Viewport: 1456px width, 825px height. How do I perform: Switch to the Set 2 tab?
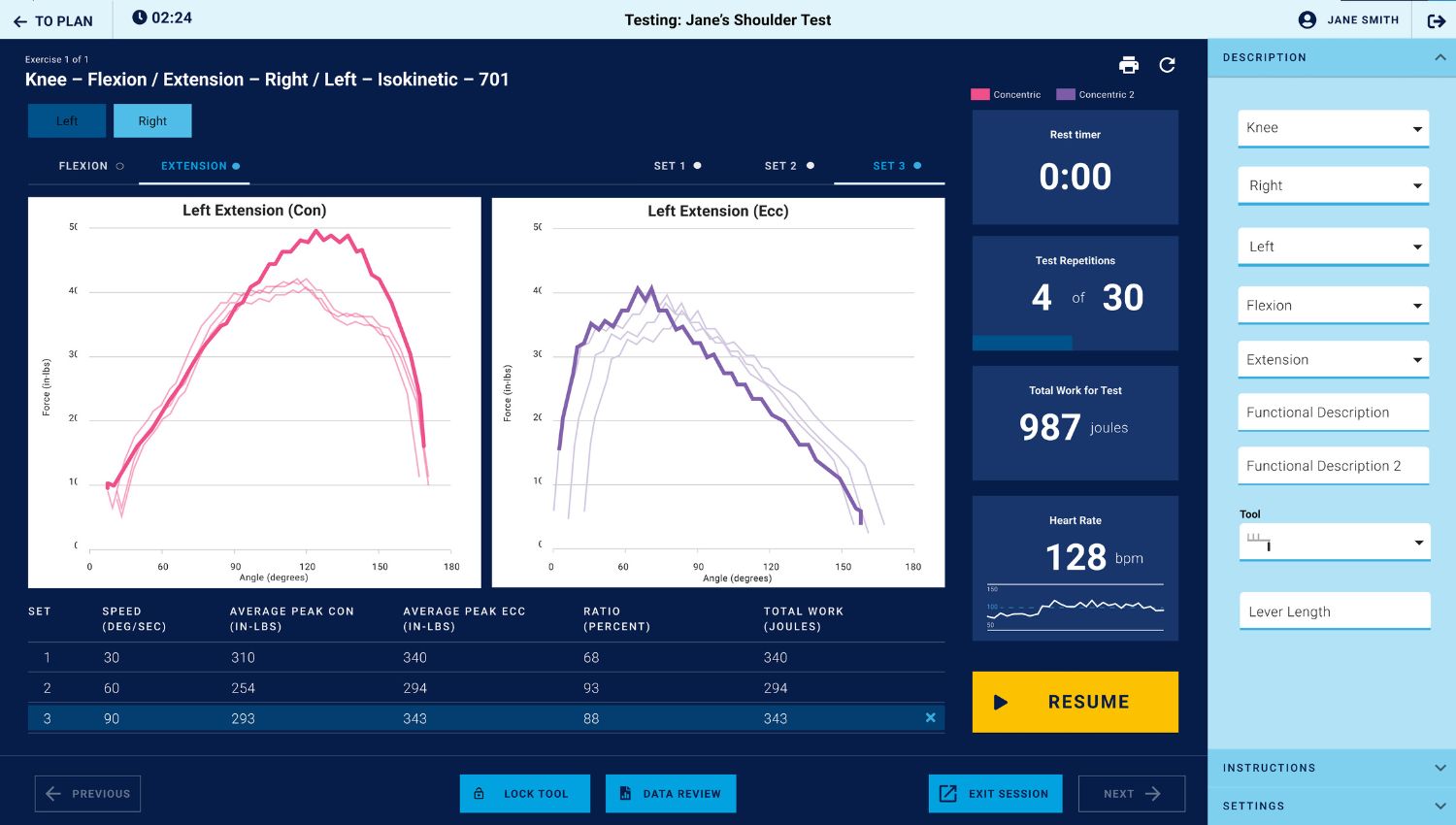coord(788,166)
